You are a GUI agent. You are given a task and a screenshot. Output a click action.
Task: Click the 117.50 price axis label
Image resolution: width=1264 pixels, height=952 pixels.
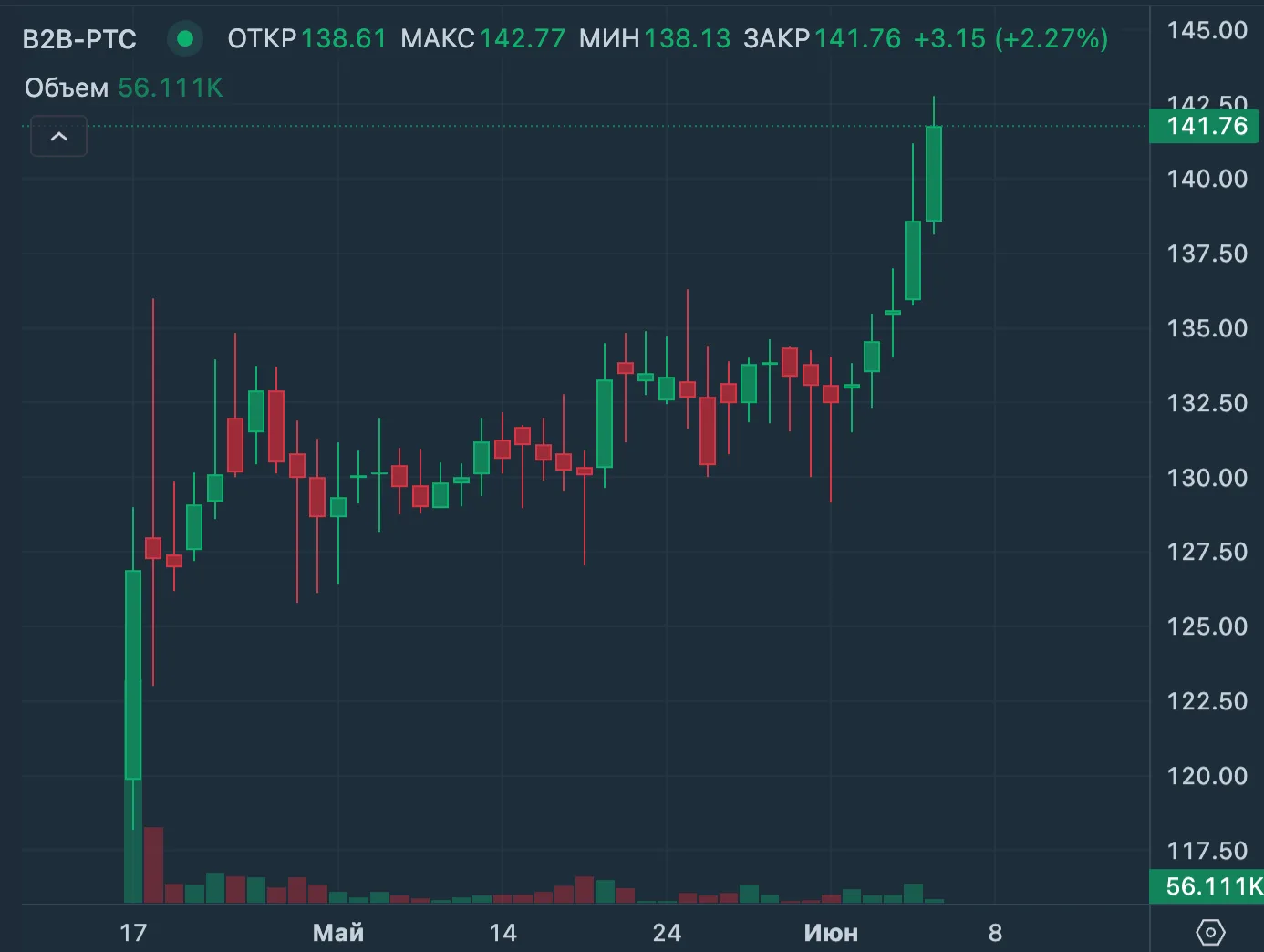(1207, 851)
